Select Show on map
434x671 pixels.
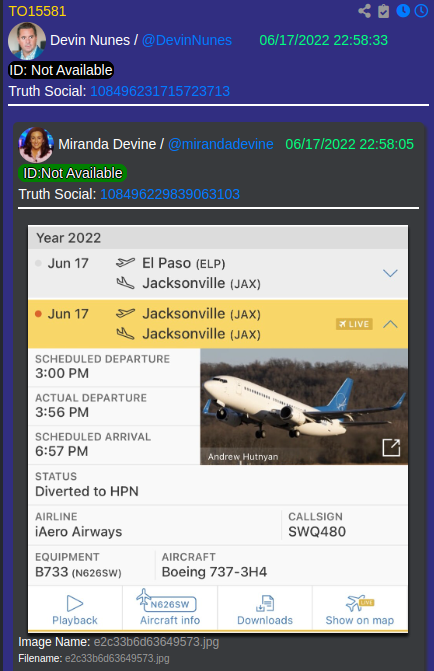pyautogui.click(x=360, y=609)
